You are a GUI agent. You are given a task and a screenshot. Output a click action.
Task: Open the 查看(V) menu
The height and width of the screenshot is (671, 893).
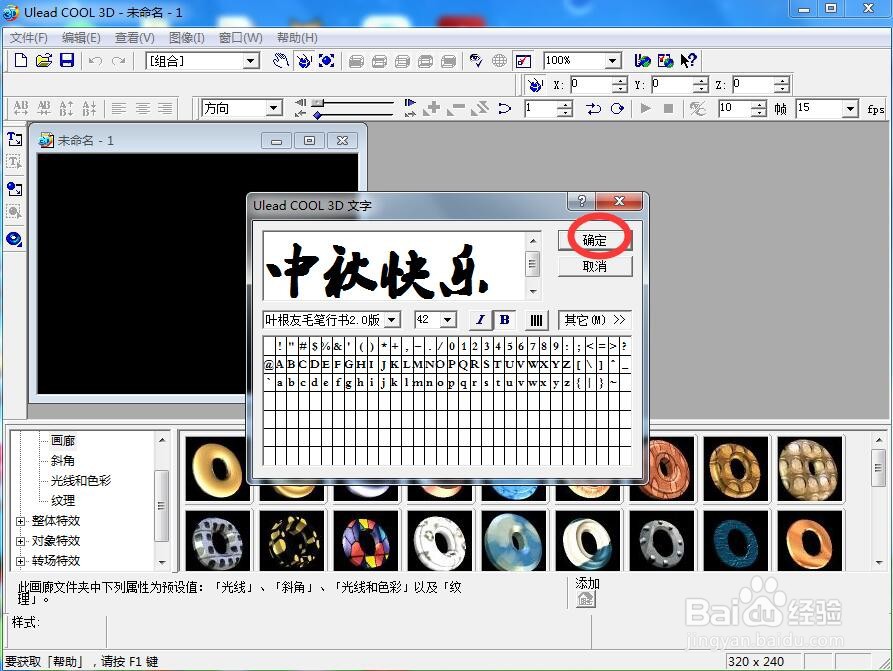(134, 38)
